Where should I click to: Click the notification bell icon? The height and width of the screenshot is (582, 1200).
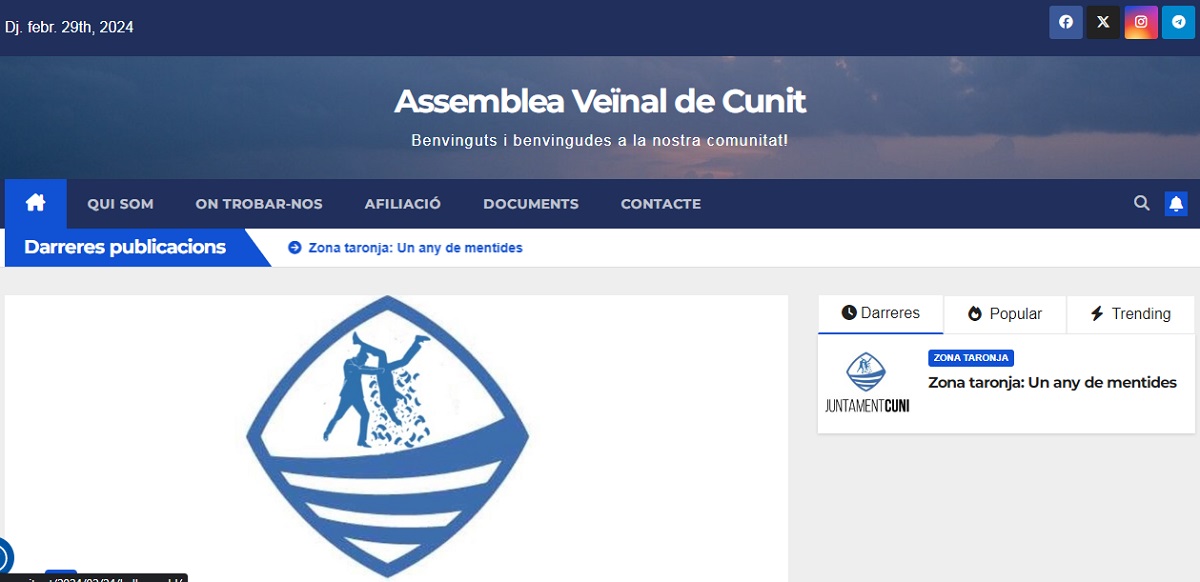coord(1176,203)
